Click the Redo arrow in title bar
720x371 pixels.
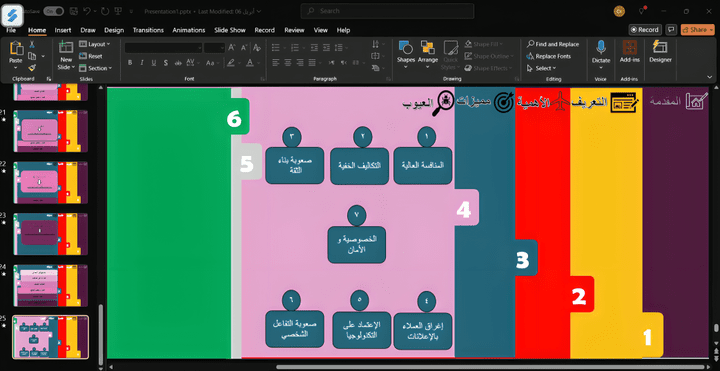click(105, 11)
